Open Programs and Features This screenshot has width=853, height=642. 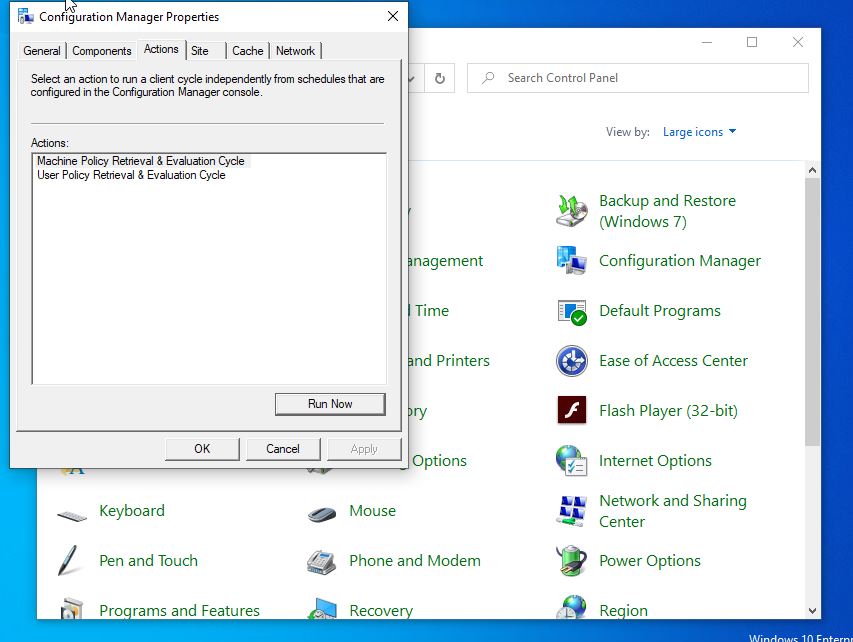coord(180,610)
